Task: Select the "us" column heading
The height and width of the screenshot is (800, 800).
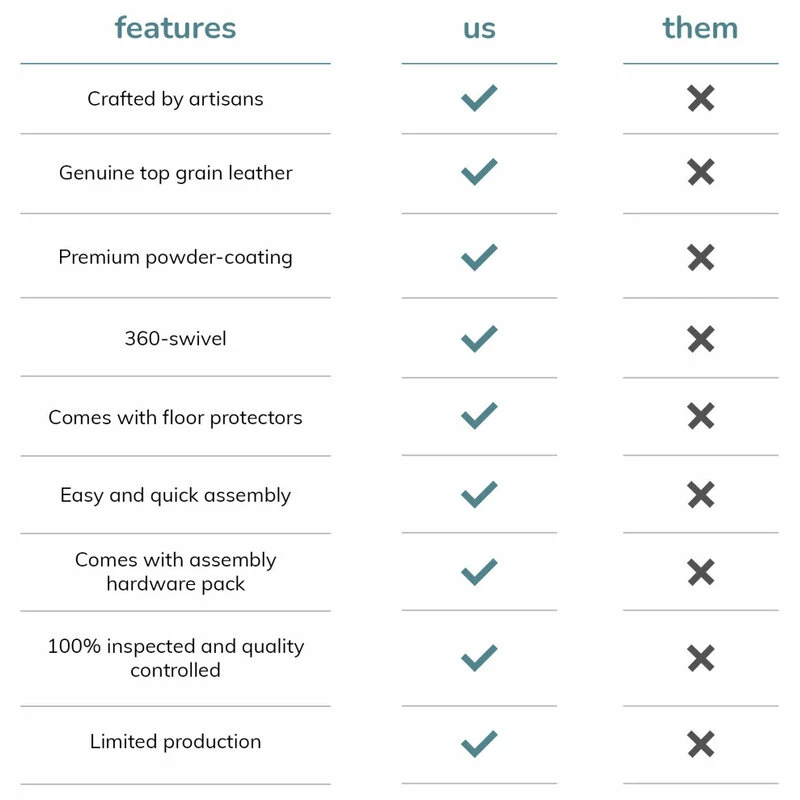Action: pos(479,28)
